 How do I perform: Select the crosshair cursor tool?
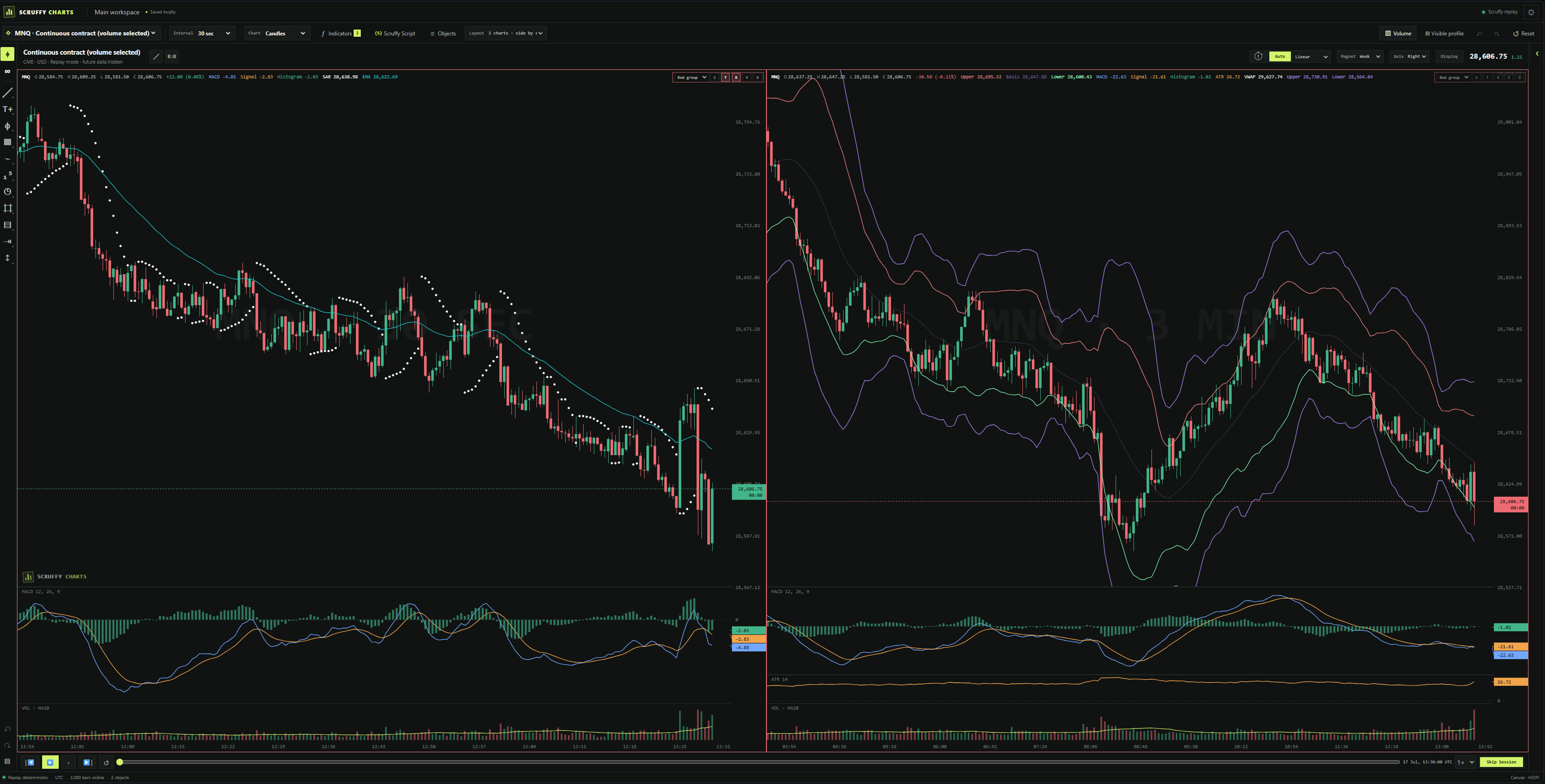[x=7, y=55]
